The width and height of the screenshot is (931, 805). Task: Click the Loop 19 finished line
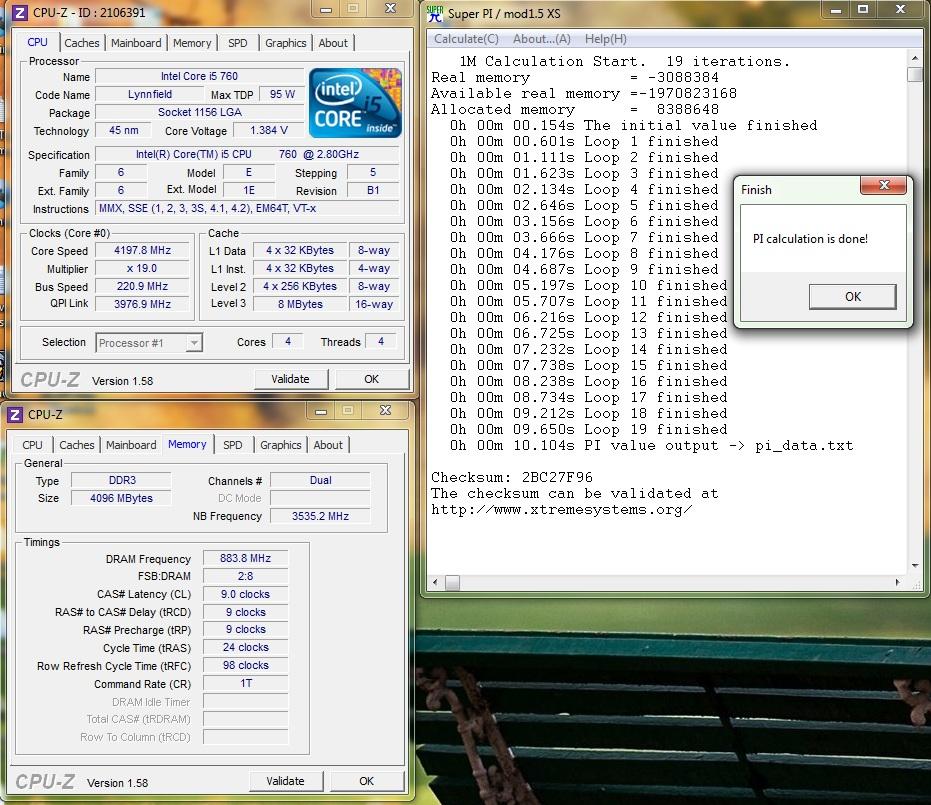(x=588, y=429)
